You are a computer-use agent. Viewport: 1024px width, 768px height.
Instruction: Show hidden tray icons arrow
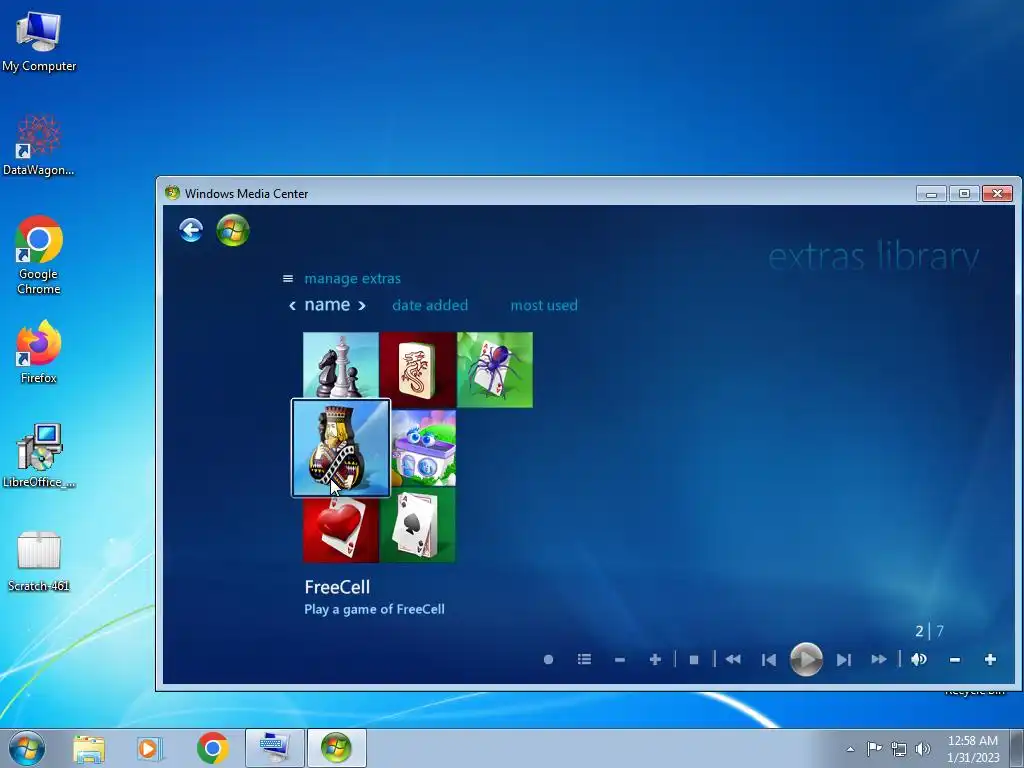coord(850,749)
